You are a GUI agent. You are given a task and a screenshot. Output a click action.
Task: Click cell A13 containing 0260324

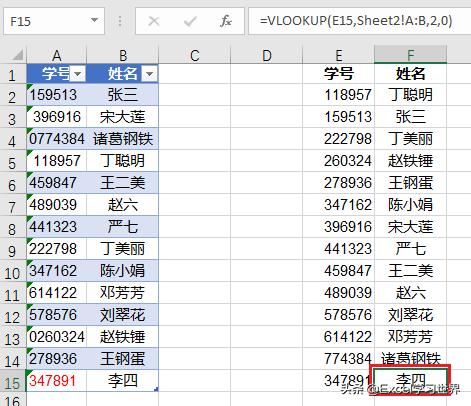pos(57,337)
